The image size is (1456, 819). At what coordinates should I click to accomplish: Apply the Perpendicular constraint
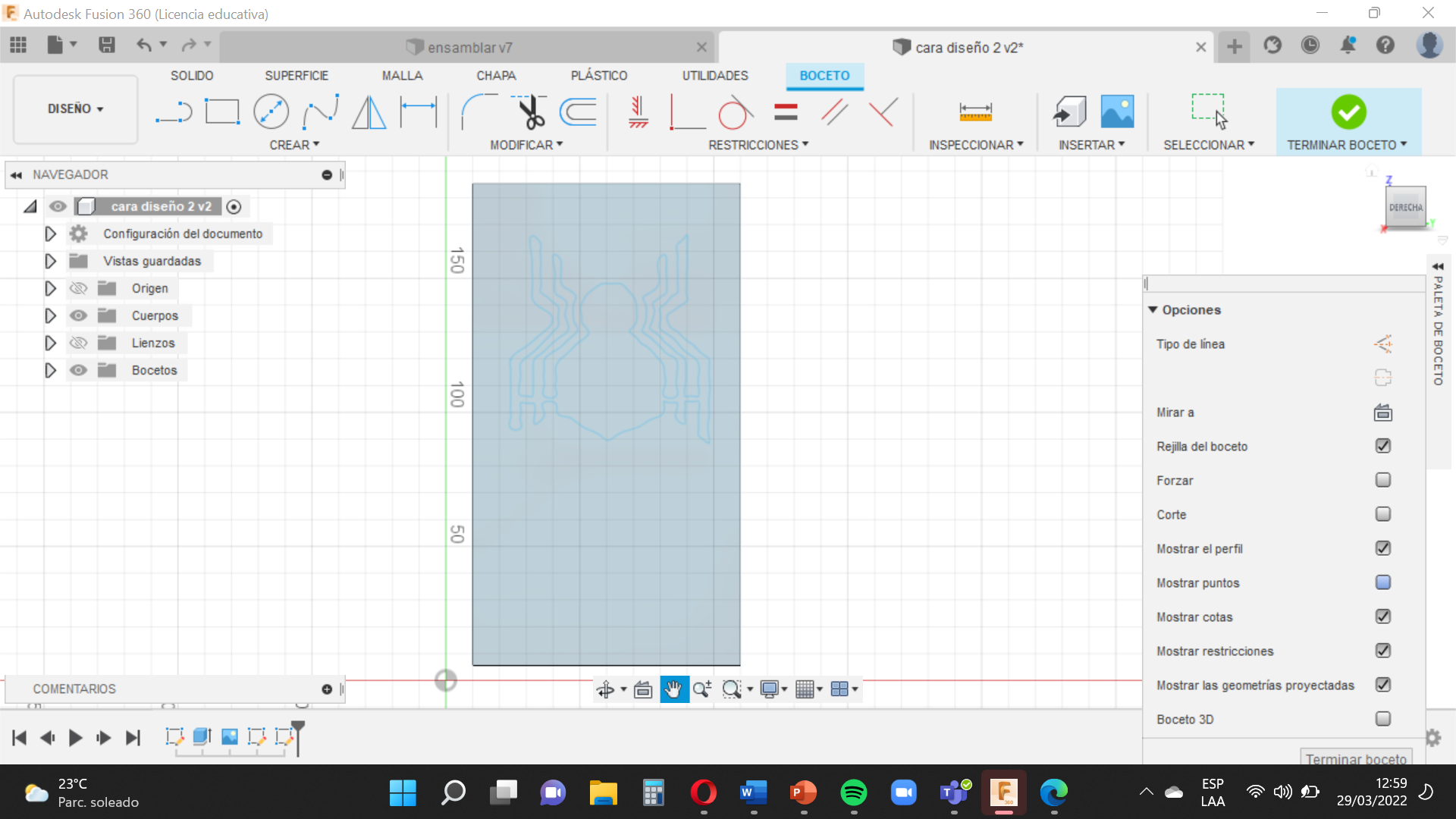[687, 112]
